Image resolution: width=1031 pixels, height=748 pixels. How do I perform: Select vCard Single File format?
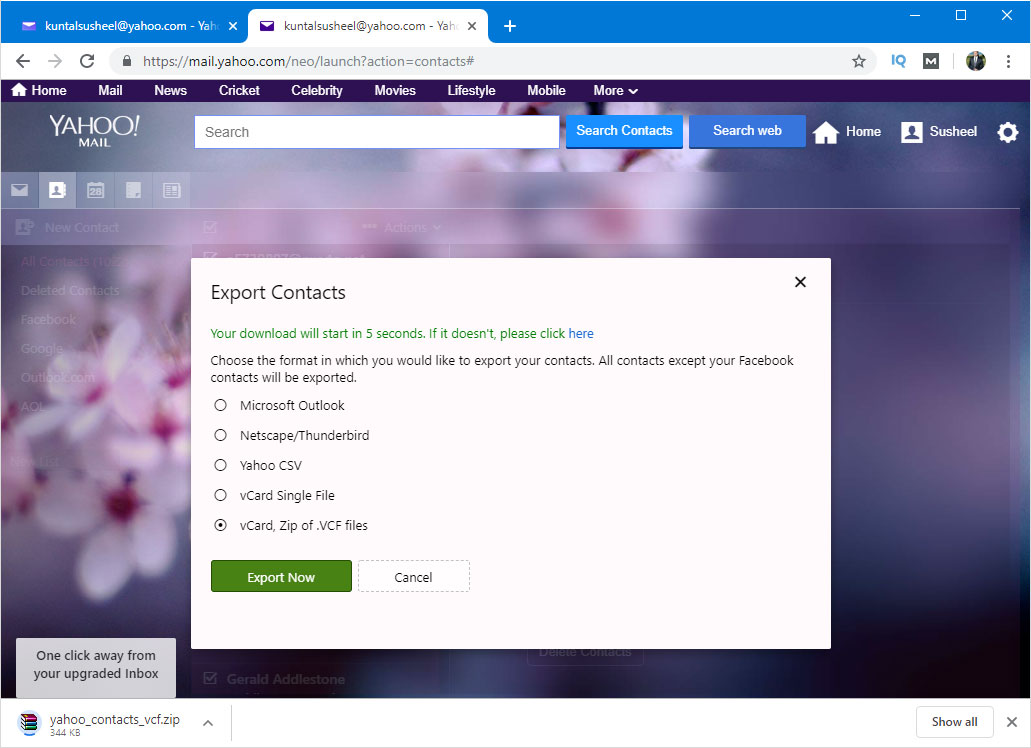click(220, 495)
